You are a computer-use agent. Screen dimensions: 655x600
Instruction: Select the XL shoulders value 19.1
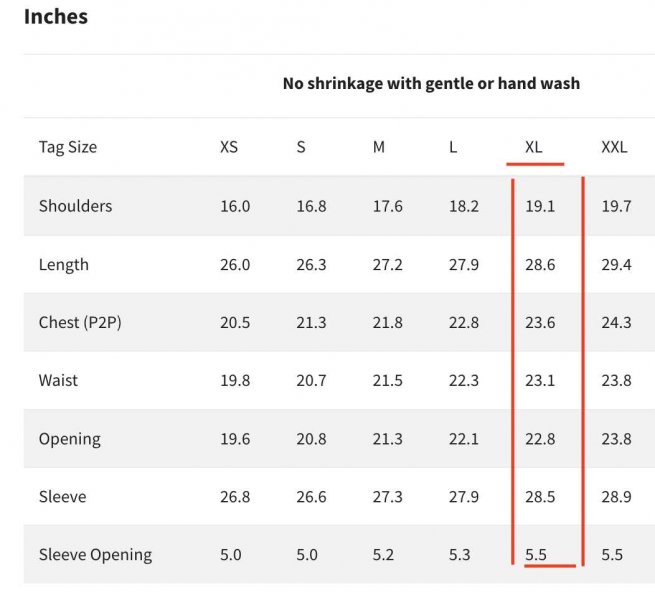pyautogui.click(x=540, y=206)
